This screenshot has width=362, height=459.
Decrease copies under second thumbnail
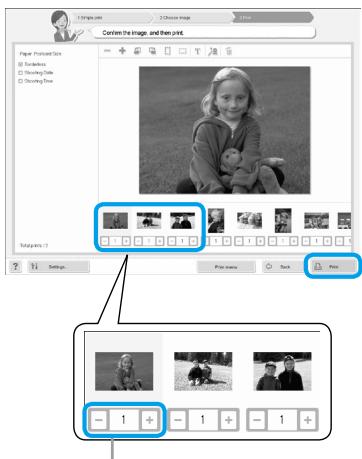pyautogui.click(x=138, y=241)
